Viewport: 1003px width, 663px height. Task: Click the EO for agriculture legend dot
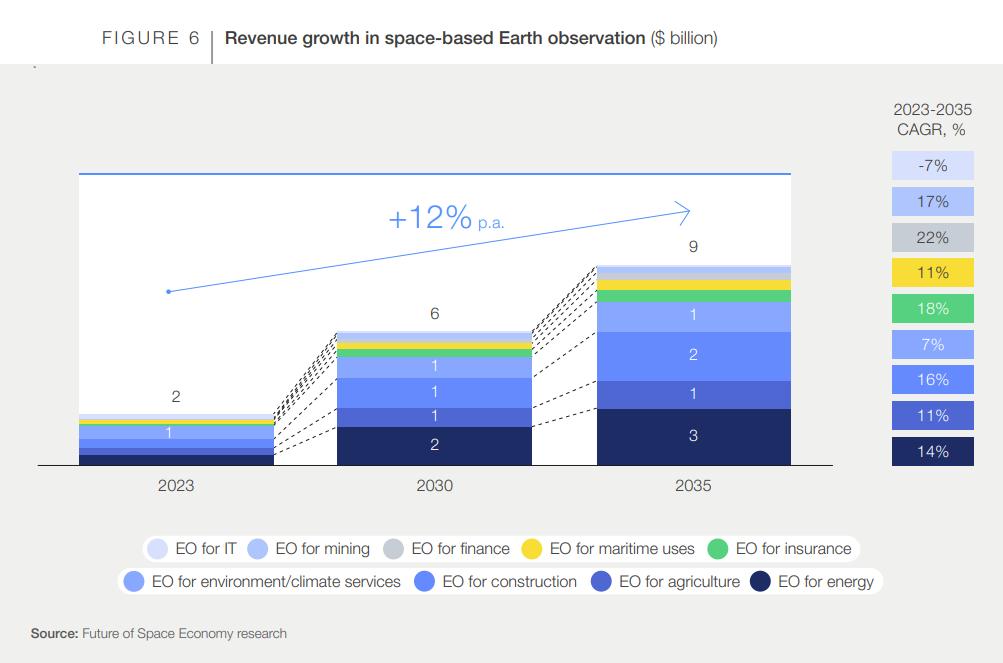[601, 582]
